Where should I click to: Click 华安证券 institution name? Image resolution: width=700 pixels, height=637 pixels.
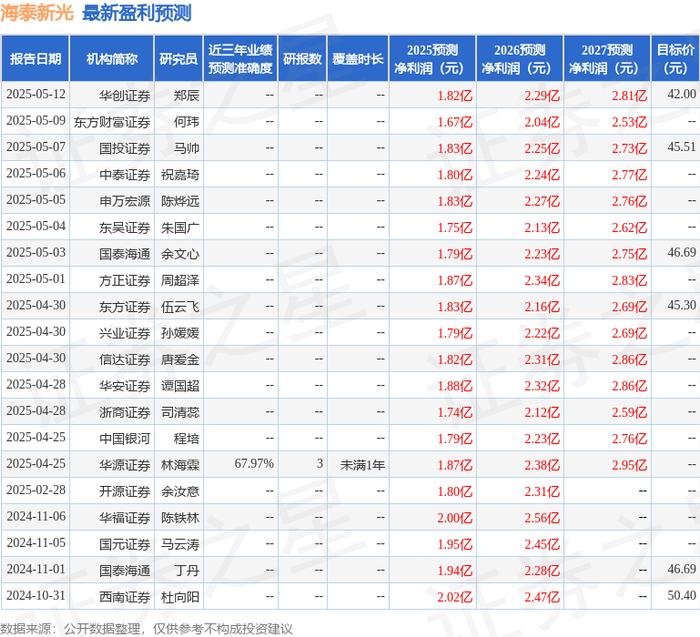pyautogui.click(x=125, y=385)
